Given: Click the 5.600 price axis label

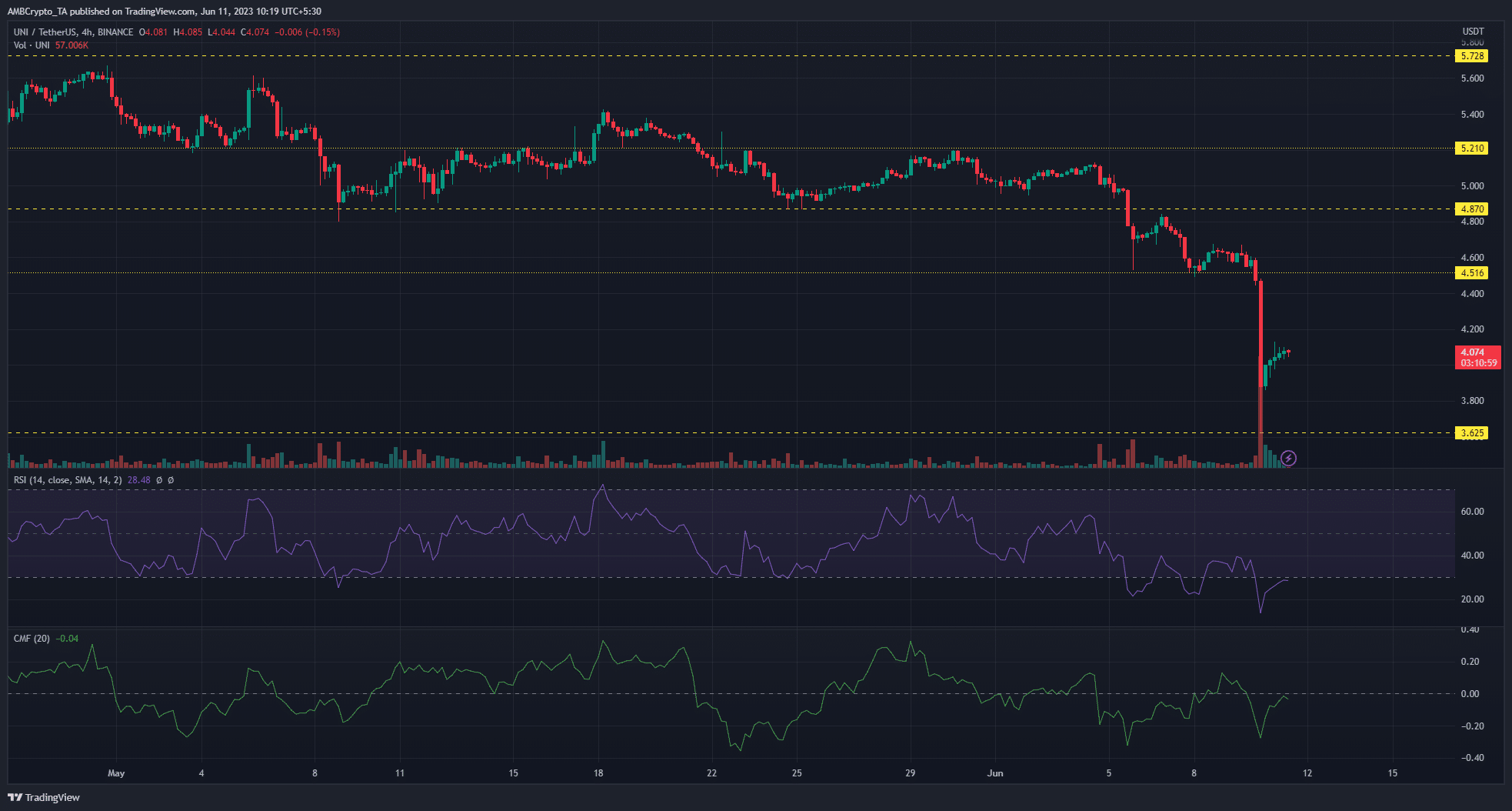Looking at the screenshot, I should pyautogui.click(x=1472, y=78).
